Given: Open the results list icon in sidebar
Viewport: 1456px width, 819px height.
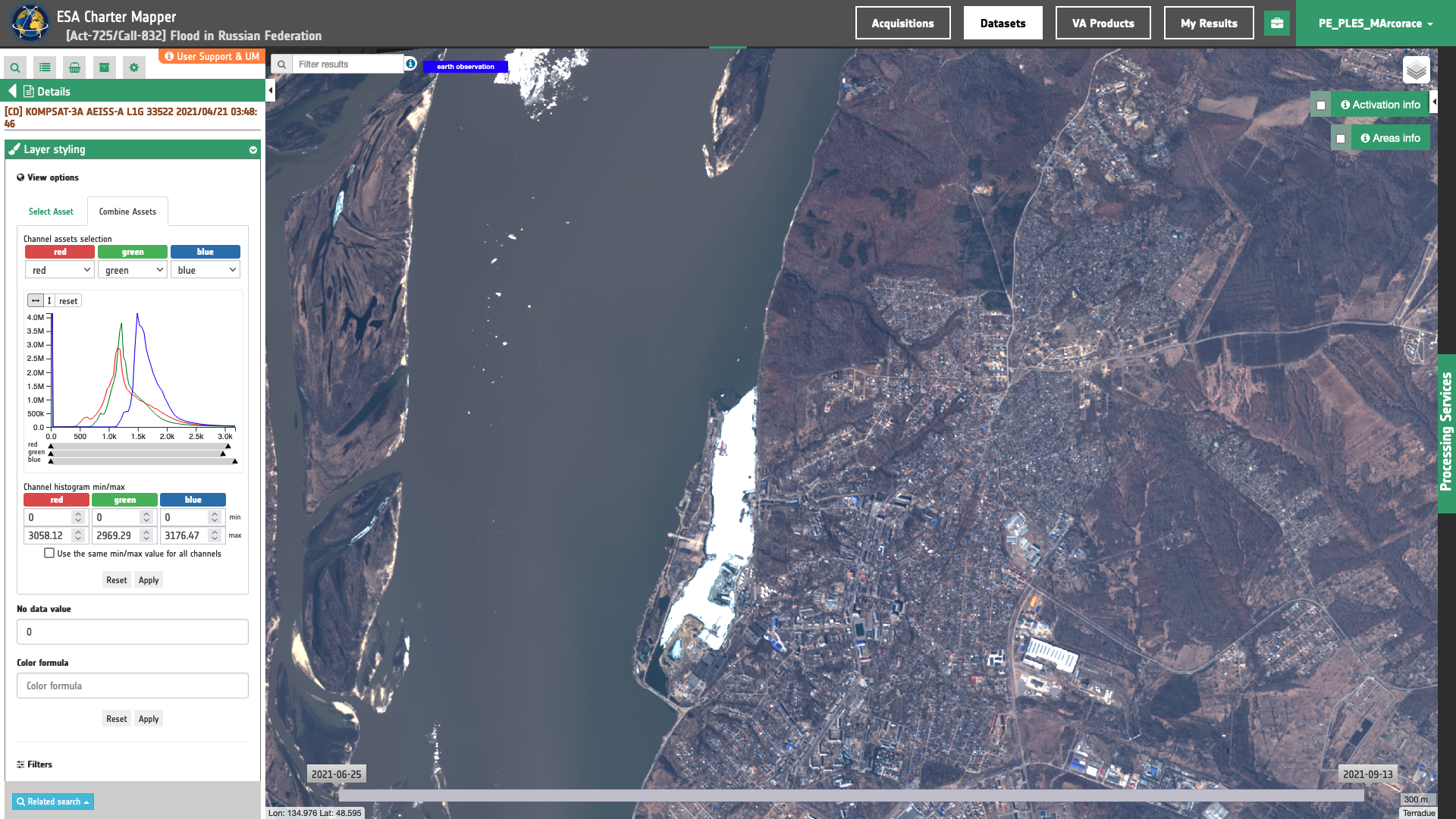Looking at the screenshot, I should pyautogui.click(x=45, y=67).
